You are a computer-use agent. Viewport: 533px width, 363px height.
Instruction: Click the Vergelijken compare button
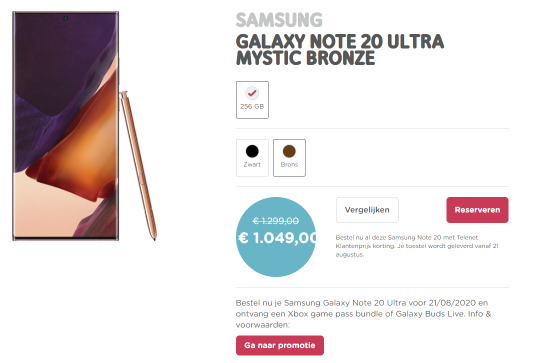click(367, 210)
